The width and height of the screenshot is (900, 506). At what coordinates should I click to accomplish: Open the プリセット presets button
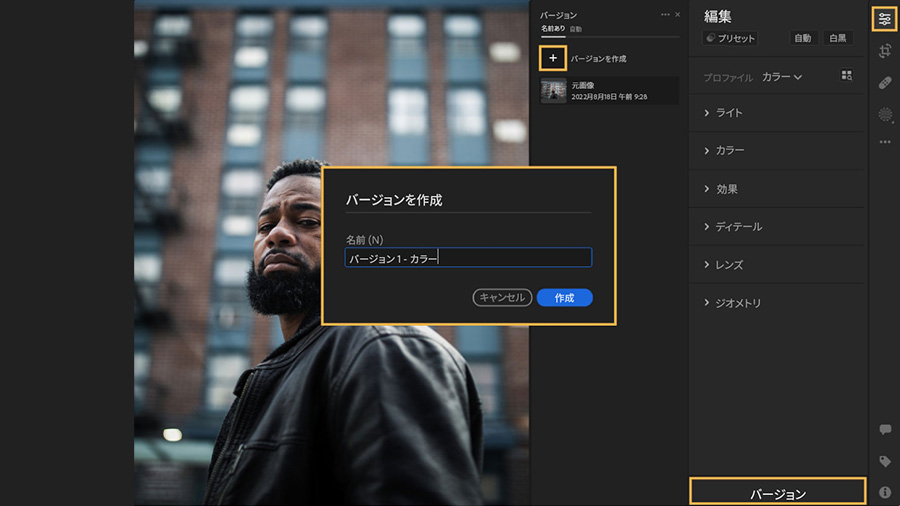tap(730, 38)
